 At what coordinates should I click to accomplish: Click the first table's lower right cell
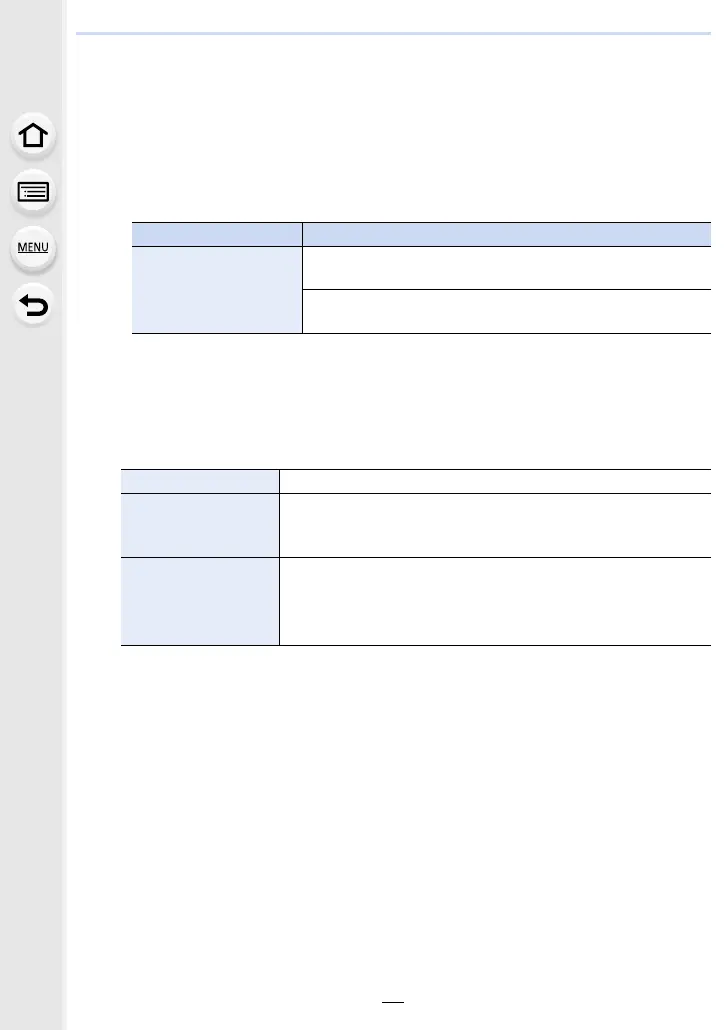(x=507, y=311)
